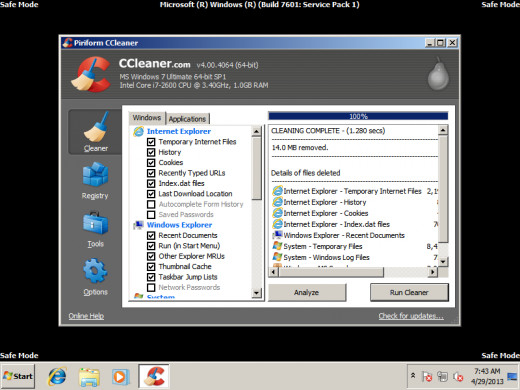This screenshot has width=520, height=390.
Task: Click the CCleaner logo in header
Action: (x=91, y=74)
